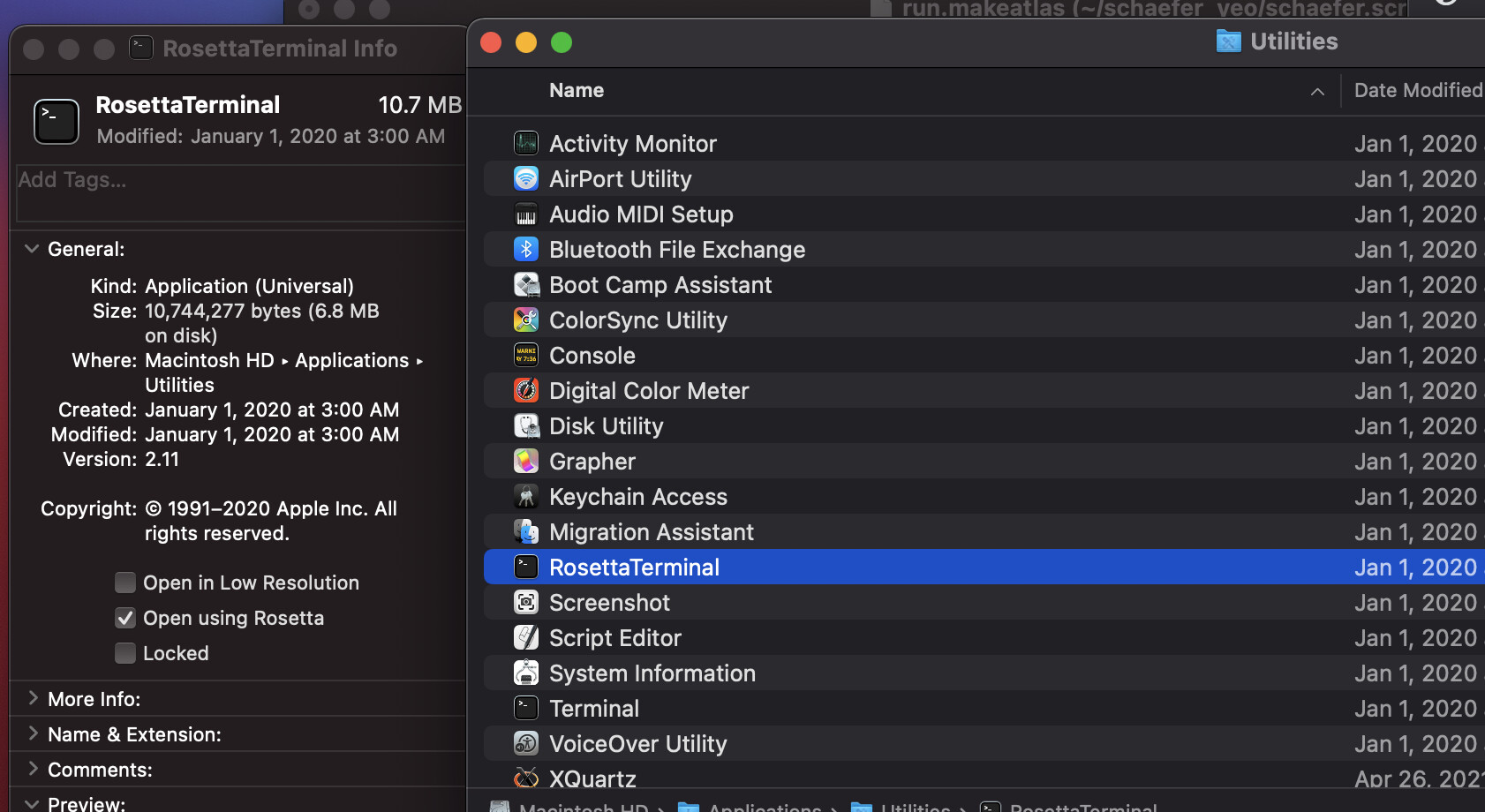
Task: Click the Screenshot app icon
Action: 526,602
